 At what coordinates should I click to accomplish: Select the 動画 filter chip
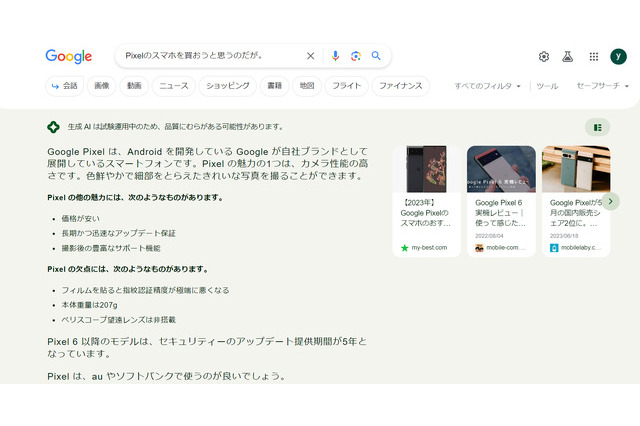coord(134,86)
